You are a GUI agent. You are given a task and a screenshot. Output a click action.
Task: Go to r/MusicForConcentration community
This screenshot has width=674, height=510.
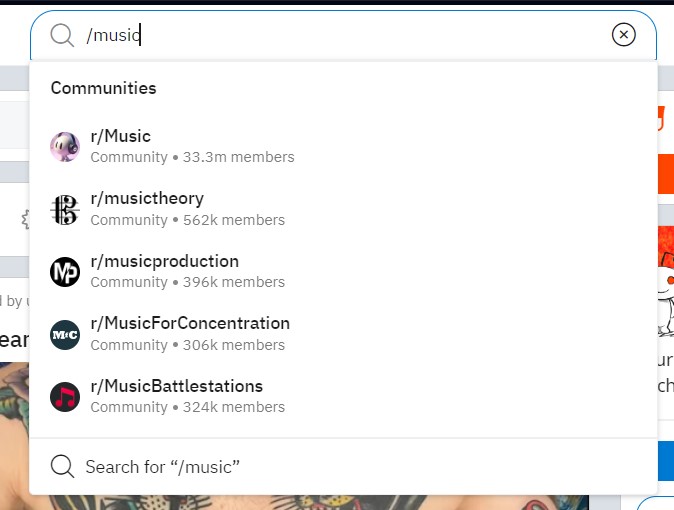coord(343,335)
